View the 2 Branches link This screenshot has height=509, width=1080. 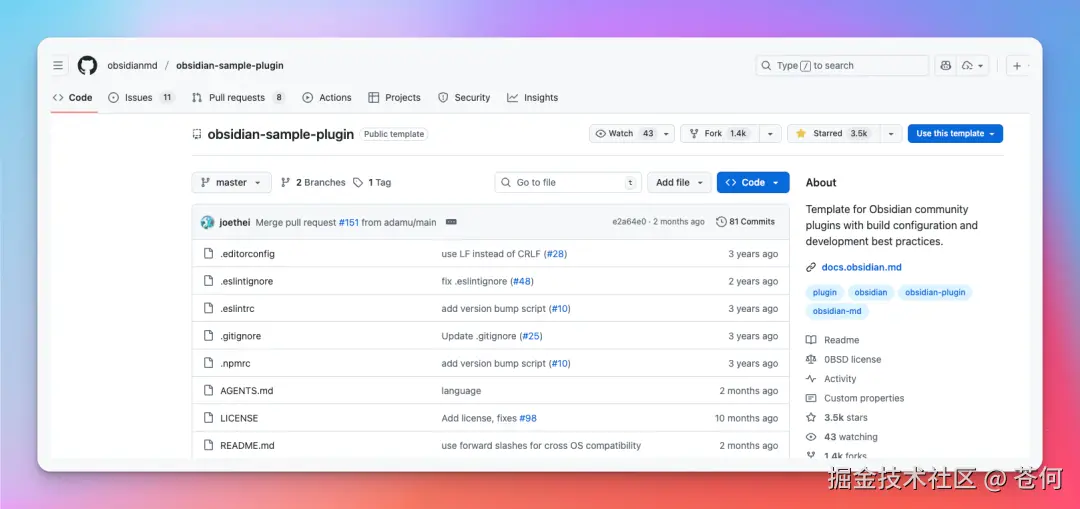(313, 183)
